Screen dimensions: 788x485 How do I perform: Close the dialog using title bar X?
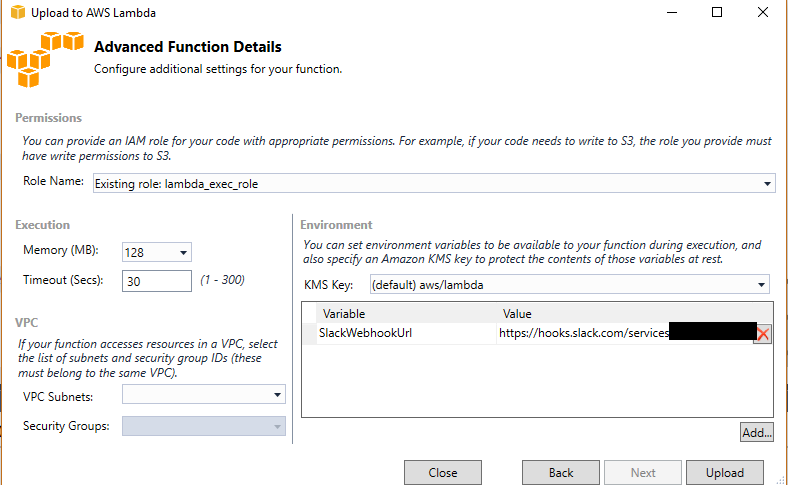[762, 12]
